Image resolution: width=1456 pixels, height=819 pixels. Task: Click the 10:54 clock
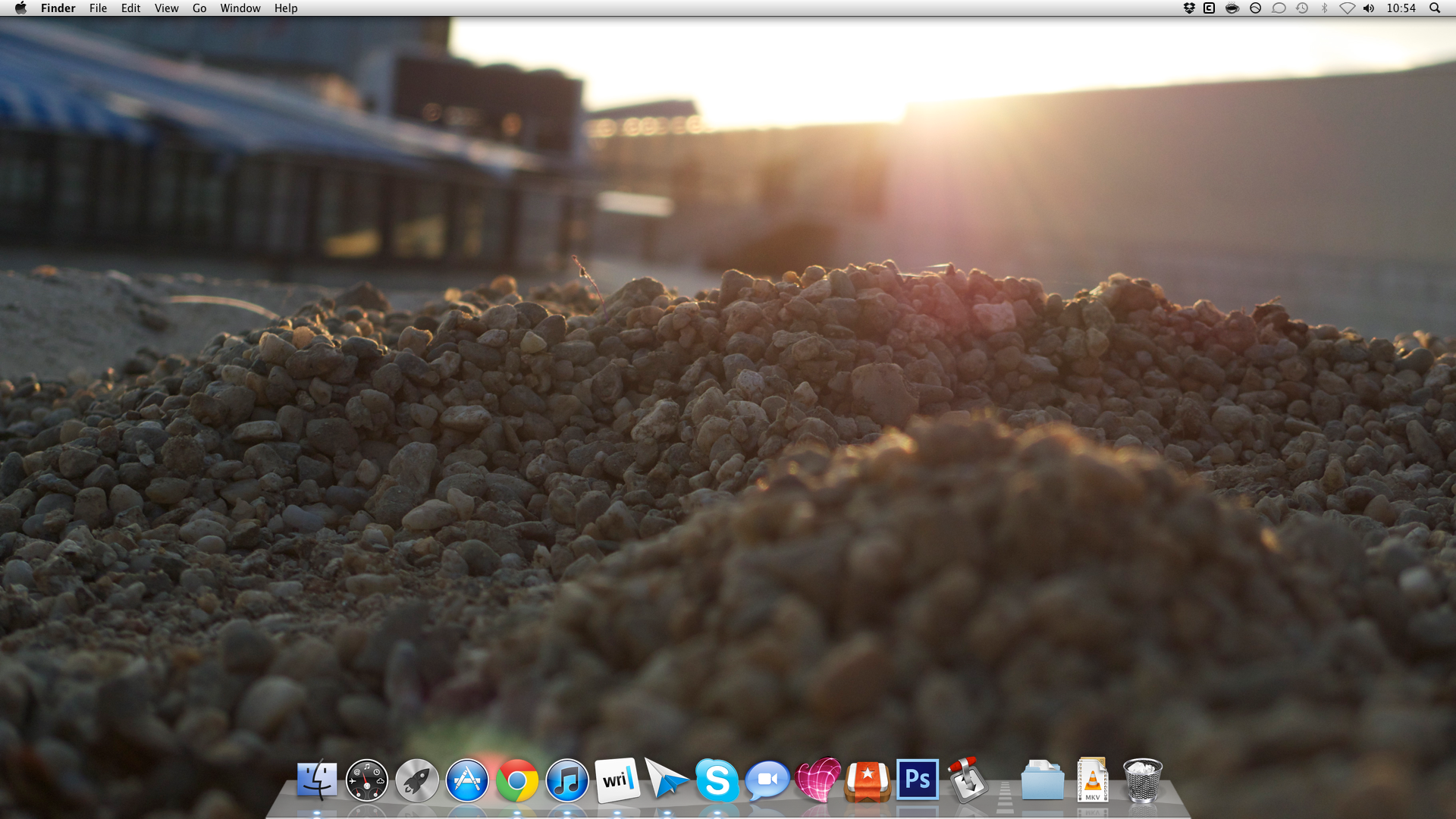[1401, 8]
